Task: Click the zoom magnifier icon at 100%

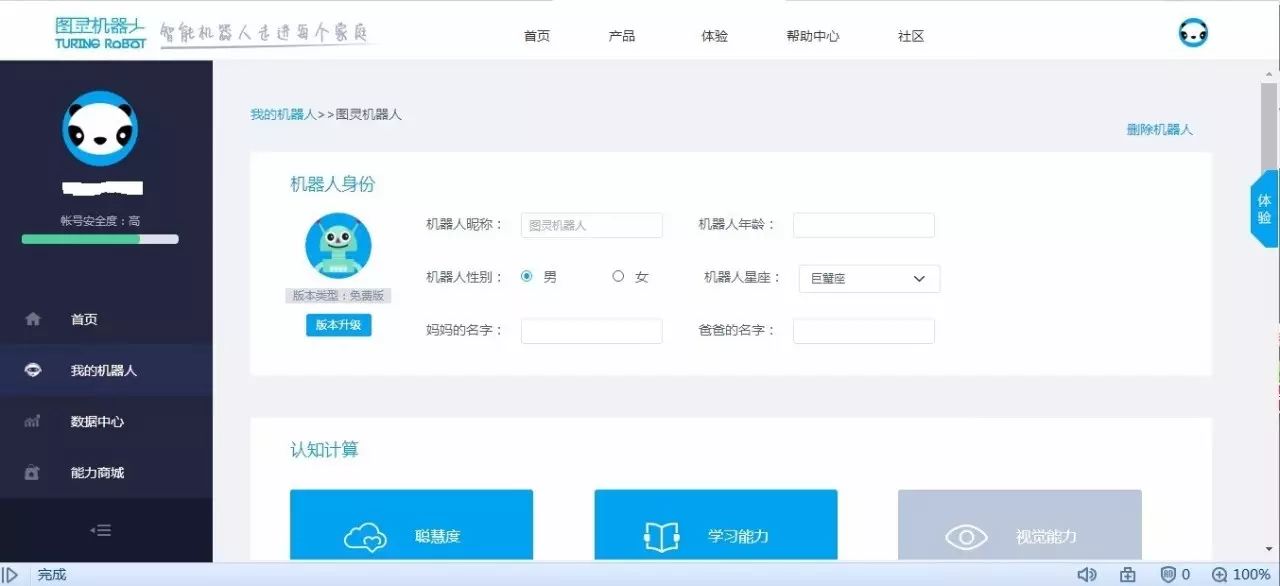Action: click(1219, 575)
